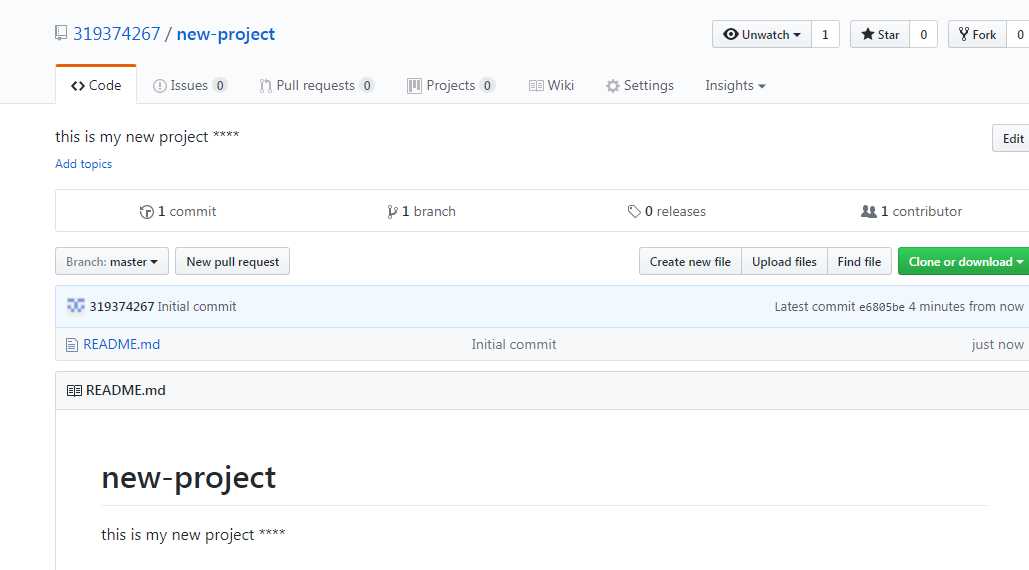Viewport: 1029px width, 570px height.
Task: Click the star icon in Star button
Action: [868, 34]
